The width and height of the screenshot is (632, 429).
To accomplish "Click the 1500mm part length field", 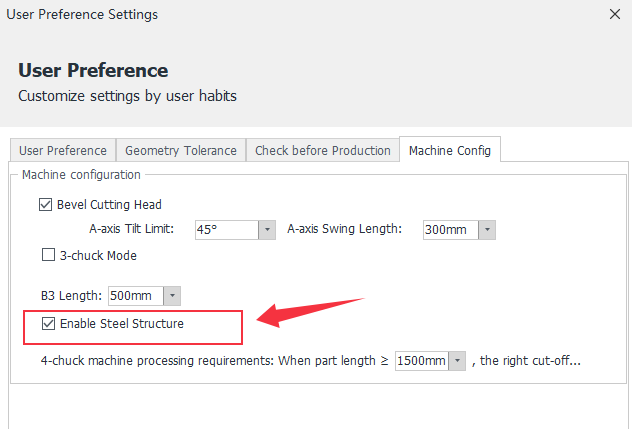I will [x=422, y=360].
